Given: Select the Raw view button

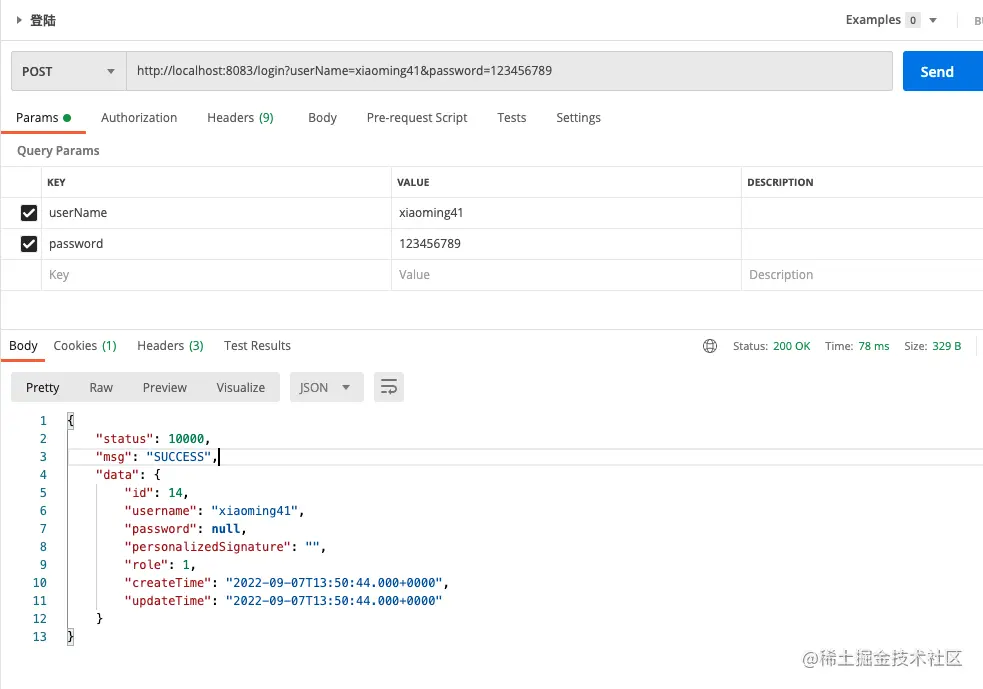Looking at the screenshot, I should click(x=101, y=387).
